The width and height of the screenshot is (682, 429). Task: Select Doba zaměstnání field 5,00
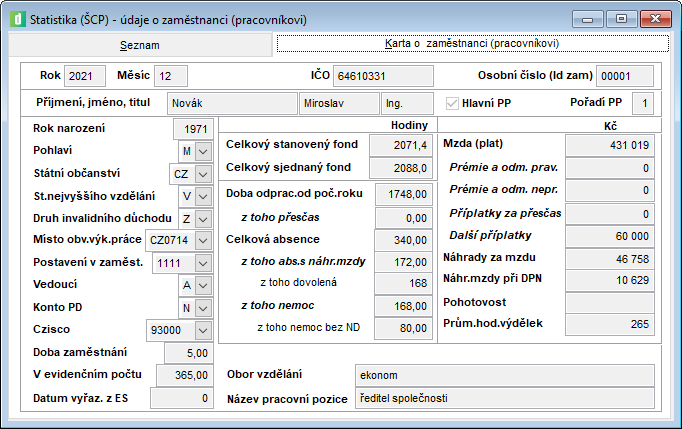(189, 353)
